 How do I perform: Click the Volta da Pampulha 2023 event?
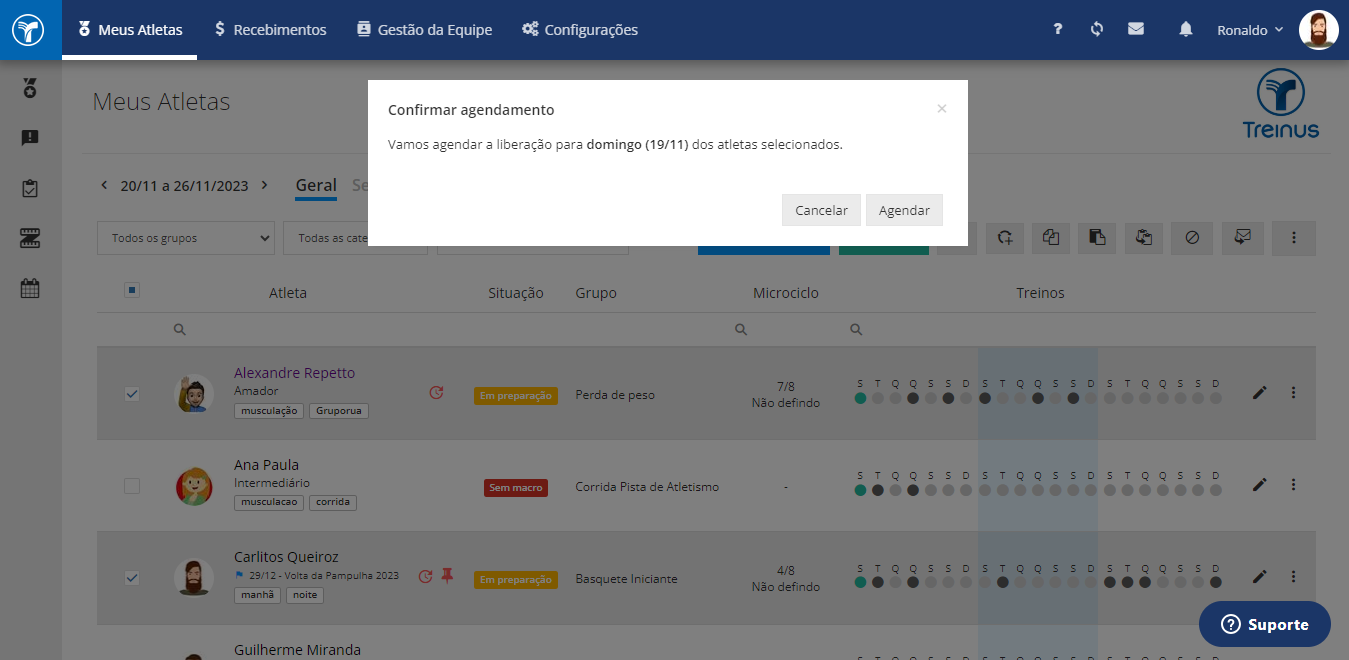[316, 576]
